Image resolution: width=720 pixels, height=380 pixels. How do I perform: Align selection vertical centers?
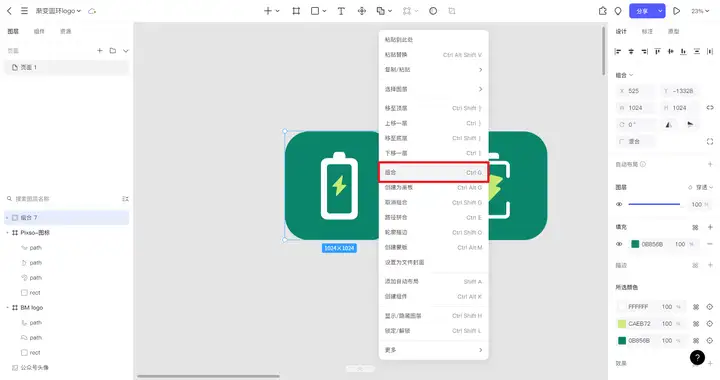[670, 51]
